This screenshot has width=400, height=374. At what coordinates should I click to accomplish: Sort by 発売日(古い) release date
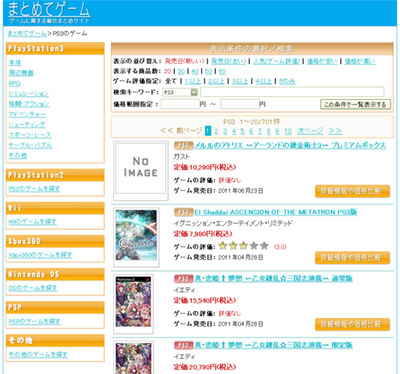(229, 61)
